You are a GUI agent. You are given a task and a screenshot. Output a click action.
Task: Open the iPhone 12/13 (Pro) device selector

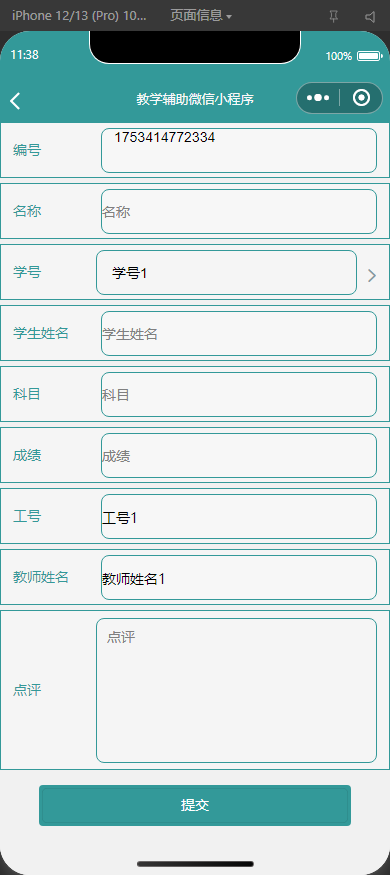79,16
